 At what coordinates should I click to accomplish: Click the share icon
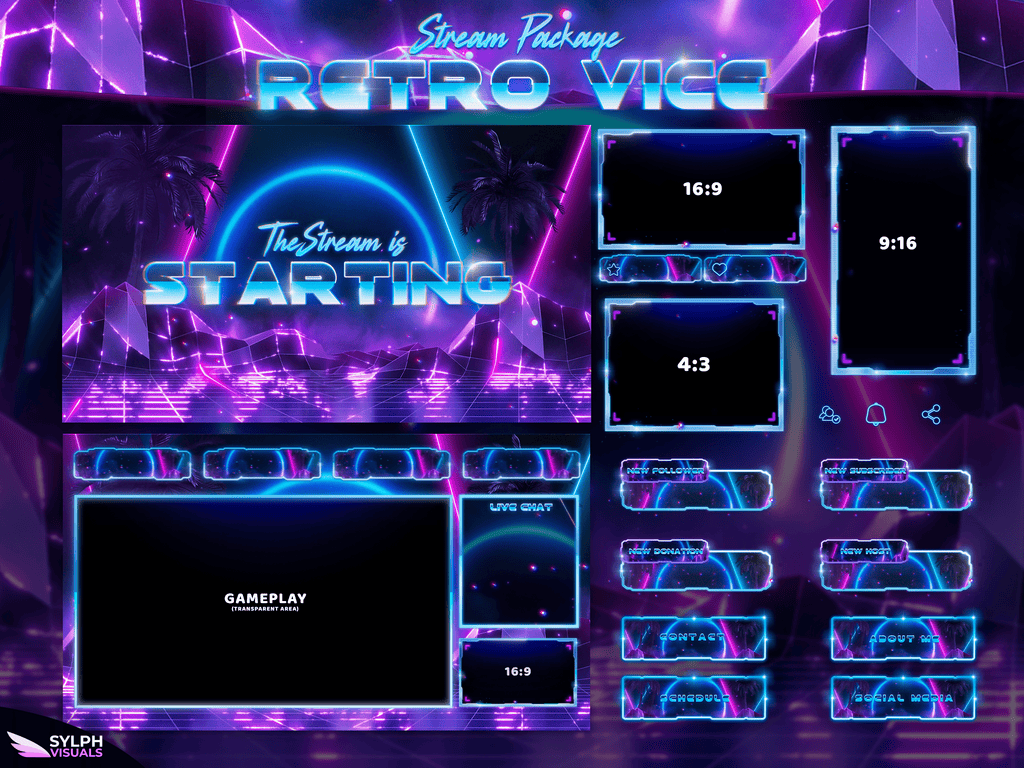click(931, 414)
